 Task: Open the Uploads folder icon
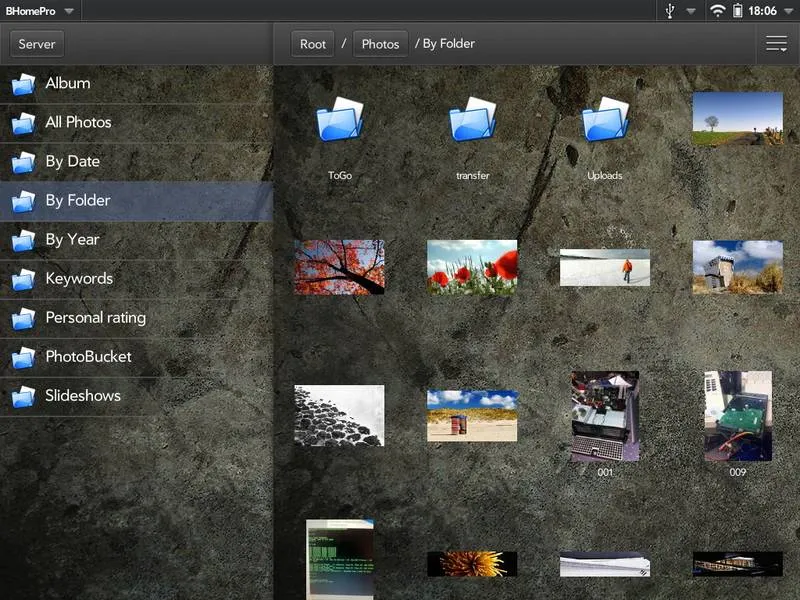point(605,121)
